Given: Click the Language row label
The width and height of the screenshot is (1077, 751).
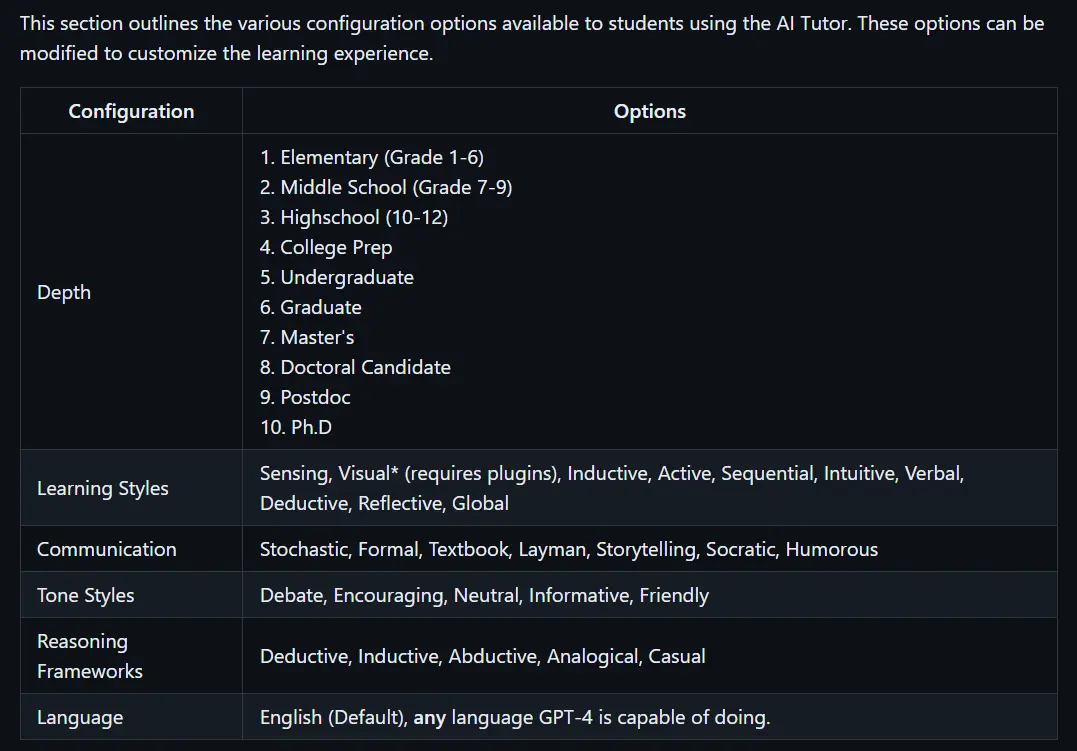Looking at the screenshot, I should pyautogui.click(x=80, y=717).
